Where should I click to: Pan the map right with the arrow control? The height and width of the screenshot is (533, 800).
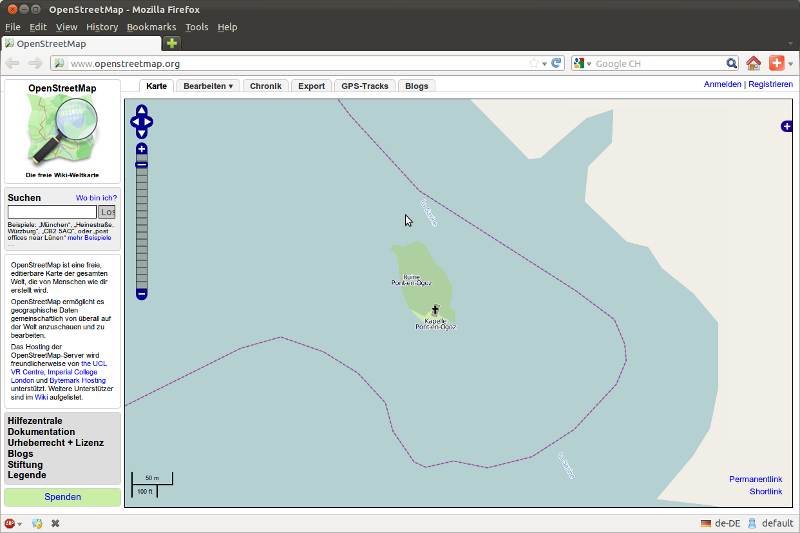click(148, 122)
